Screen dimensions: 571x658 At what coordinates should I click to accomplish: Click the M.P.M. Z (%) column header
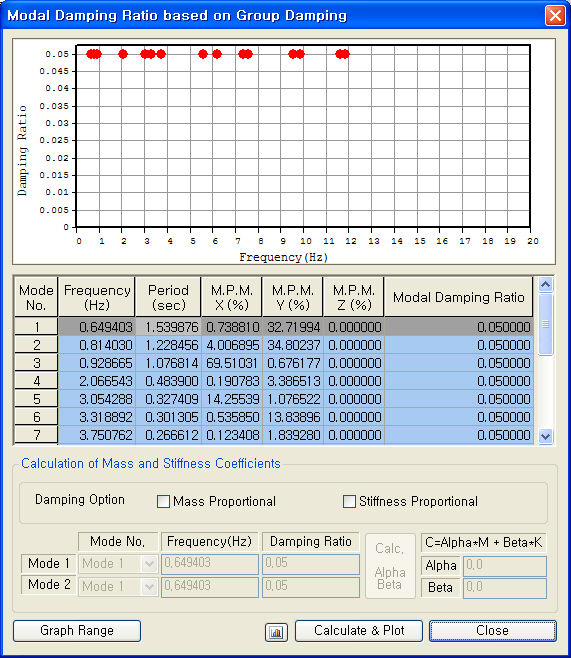(354, 297)
